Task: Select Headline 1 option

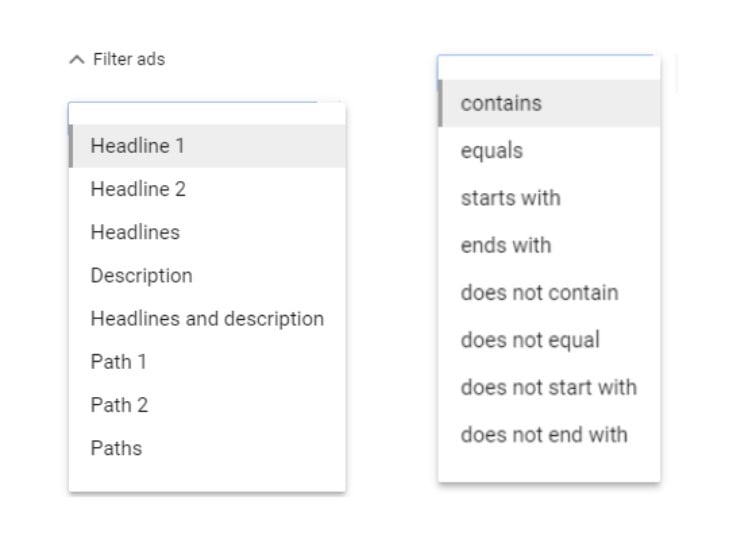Action: pos(207,146)
